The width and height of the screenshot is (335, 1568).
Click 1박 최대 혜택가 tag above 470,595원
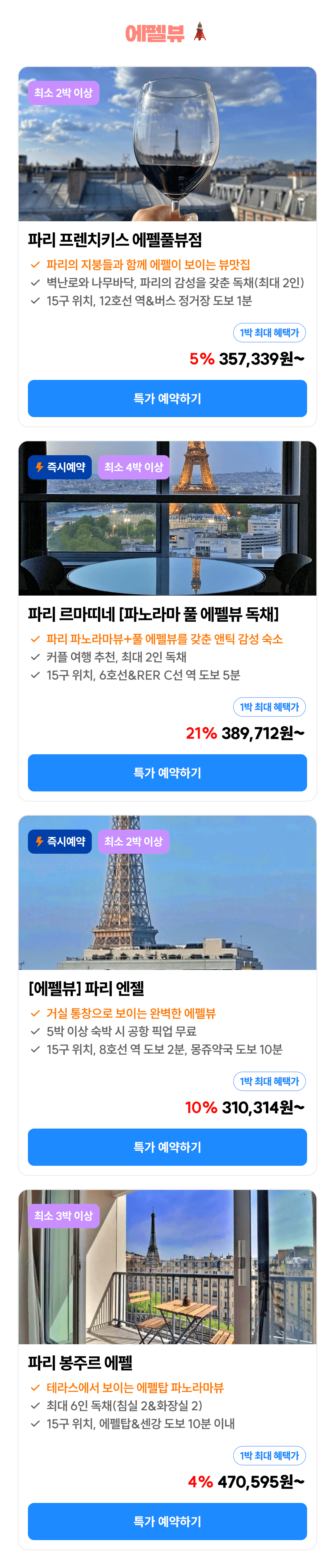pyautogui.click(x=269, y=1456)
